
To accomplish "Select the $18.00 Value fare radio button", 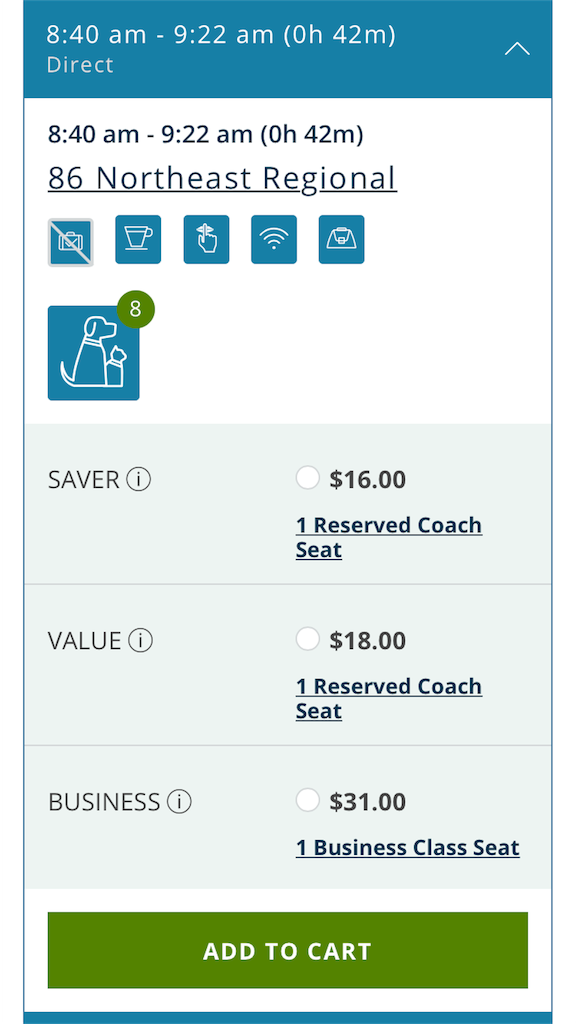I will coord(308,639).
